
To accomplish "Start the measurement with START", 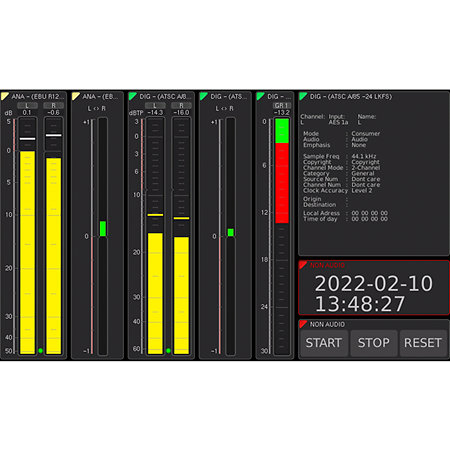I will [324, 343].
